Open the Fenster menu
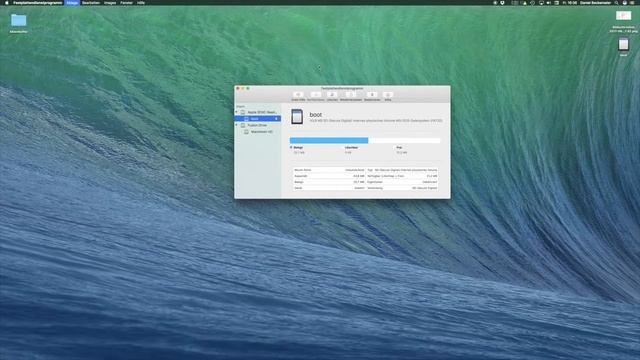 coord(127,2)
